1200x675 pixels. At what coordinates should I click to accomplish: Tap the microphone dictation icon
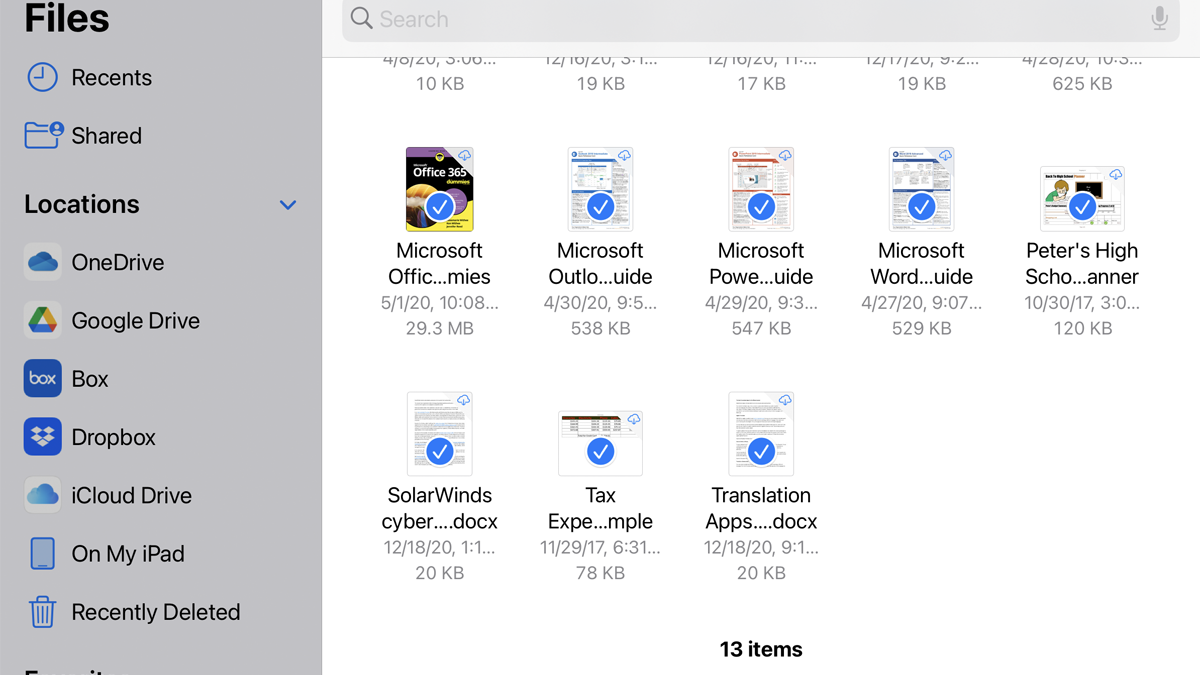click(1159, 18)
